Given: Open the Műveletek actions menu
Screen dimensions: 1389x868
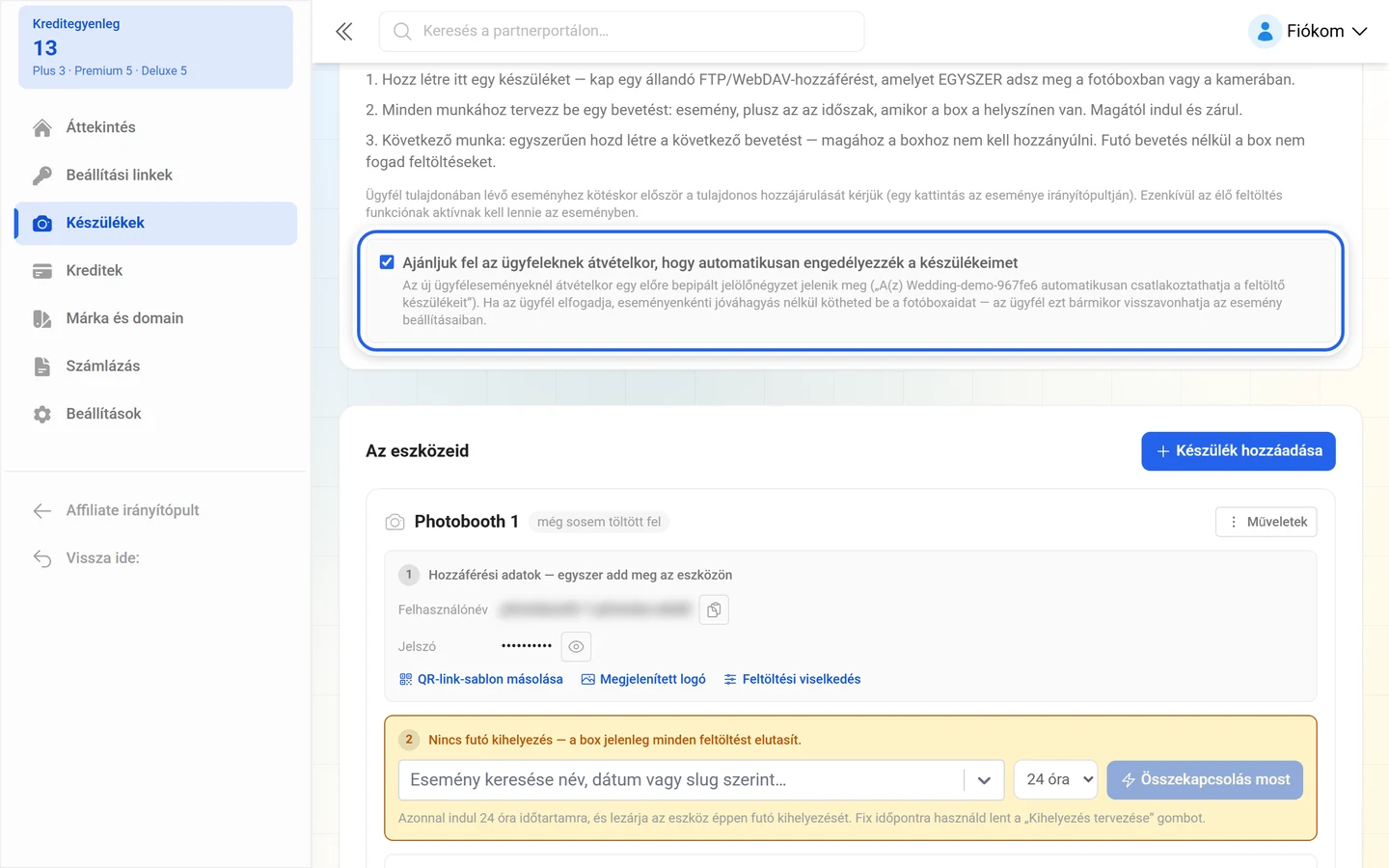Looking at the screenshot, I should pos(1266,522).
